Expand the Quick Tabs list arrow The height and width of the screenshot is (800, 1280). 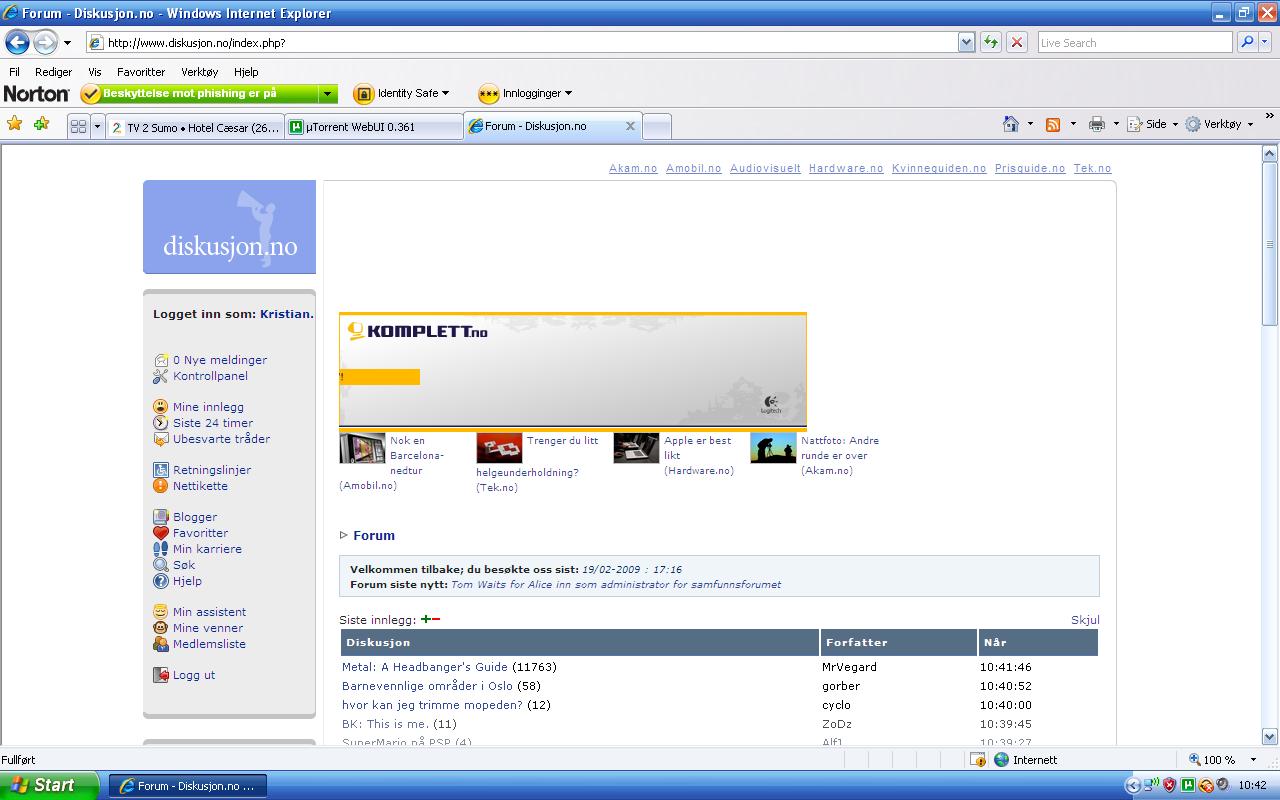(x=97, y=126)
